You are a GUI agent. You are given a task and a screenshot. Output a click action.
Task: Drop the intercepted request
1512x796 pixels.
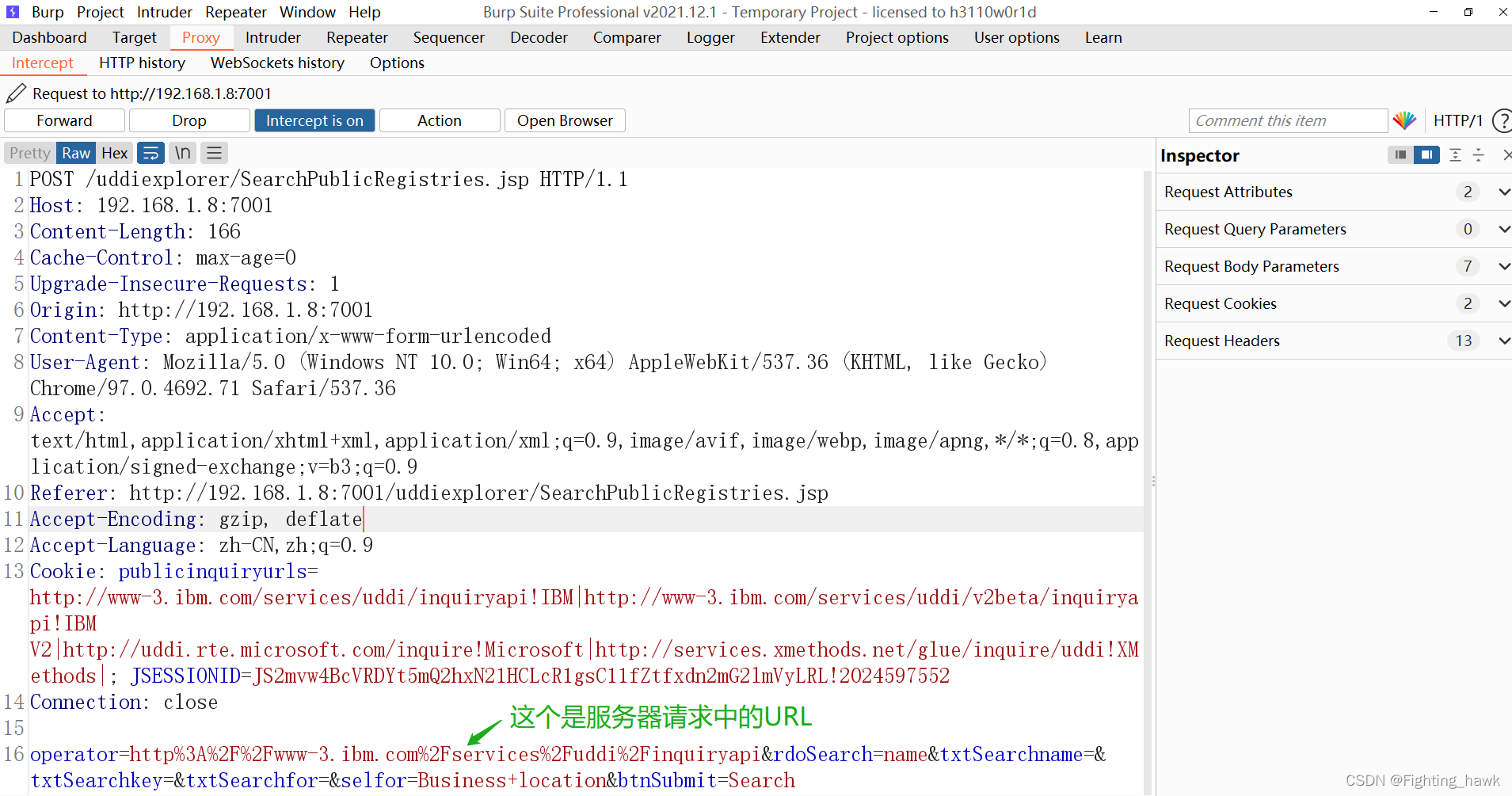click(x=189, y=120)
